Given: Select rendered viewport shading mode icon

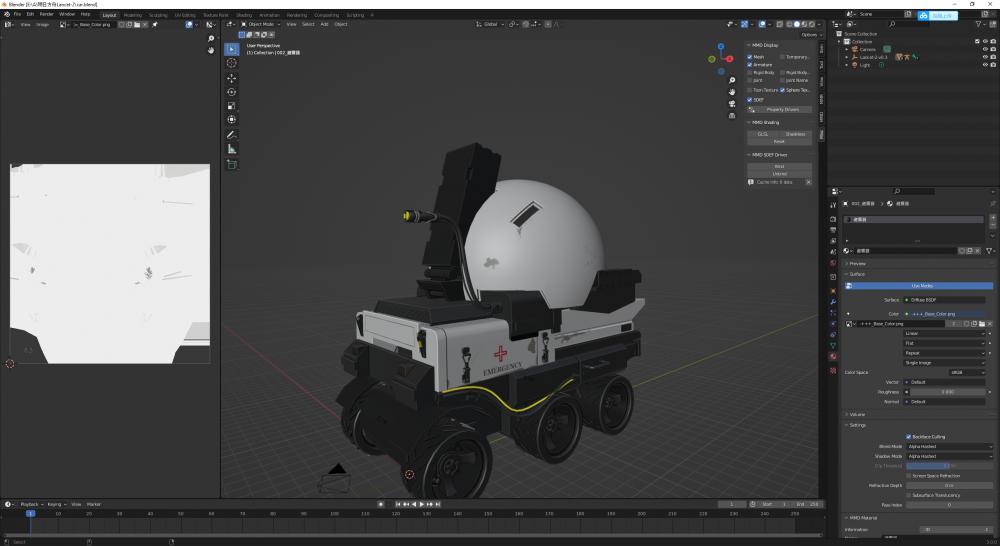Looking at the screenshot, I should pyautogui.click(x=812, y=24).
